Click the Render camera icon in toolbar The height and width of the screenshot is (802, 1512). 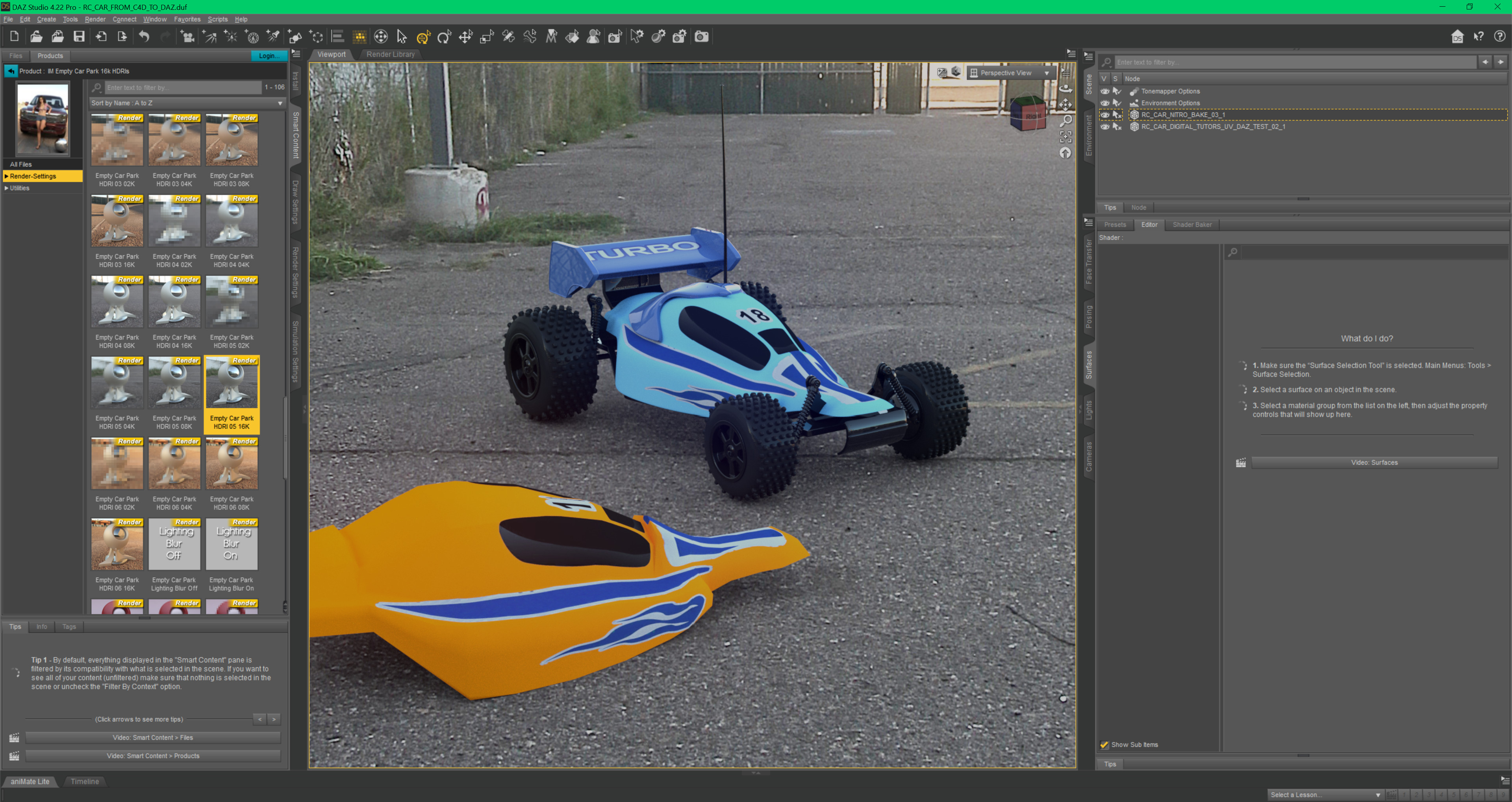coord(701,37)
